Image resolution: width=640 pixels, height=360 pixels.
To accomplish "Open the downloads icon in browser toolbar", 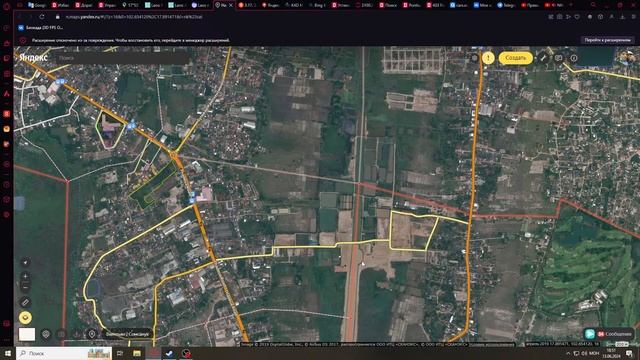I will click(622, 17).
